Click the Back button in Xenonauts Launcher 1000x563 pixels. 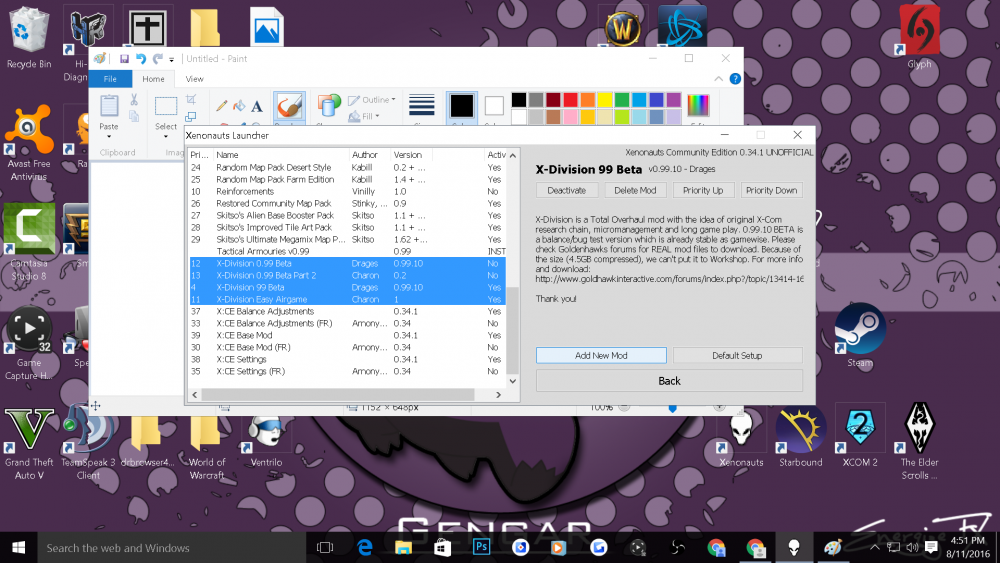(669, 381)
